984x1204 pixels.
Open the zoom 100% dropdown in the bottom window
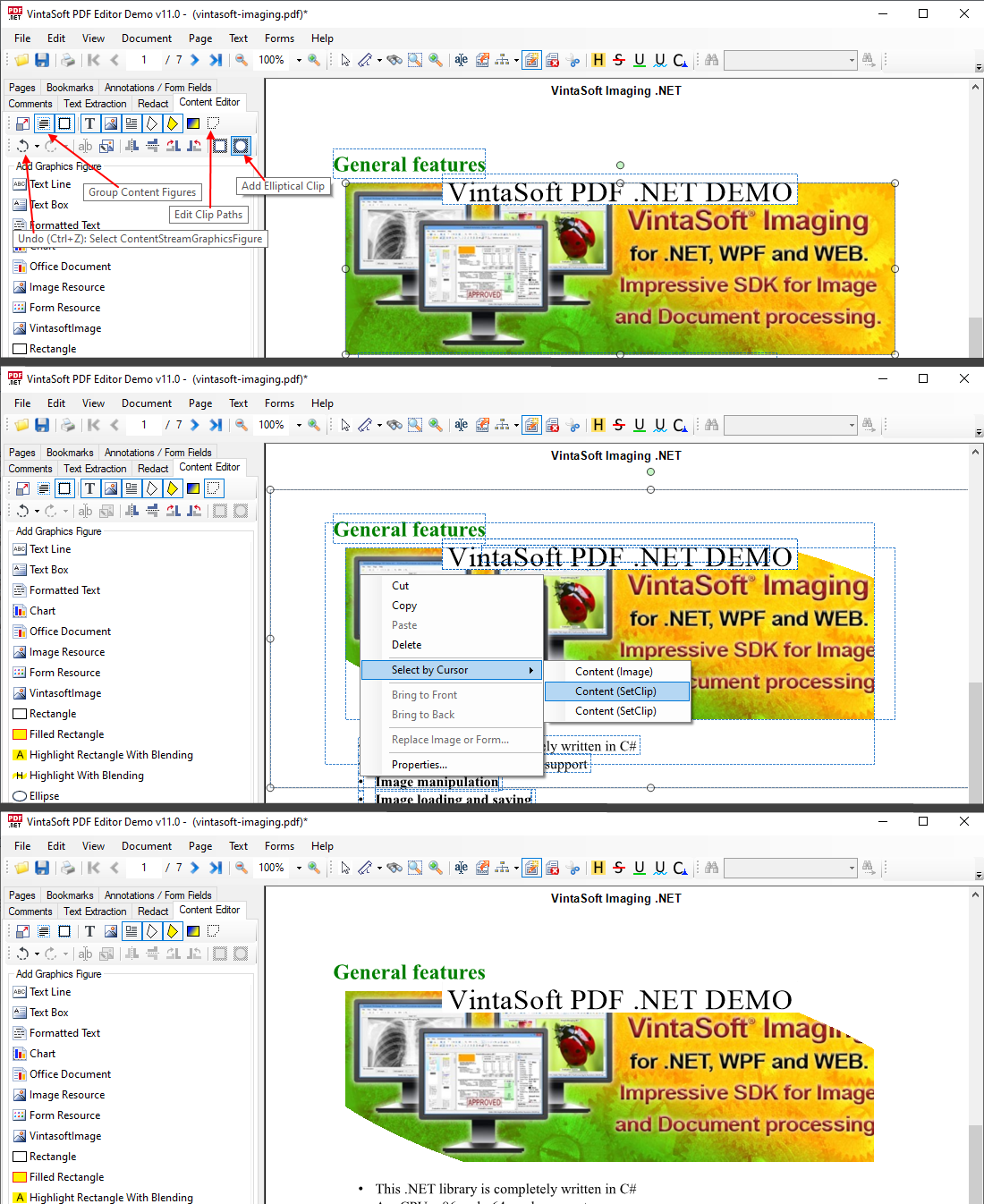coord(299,868)
